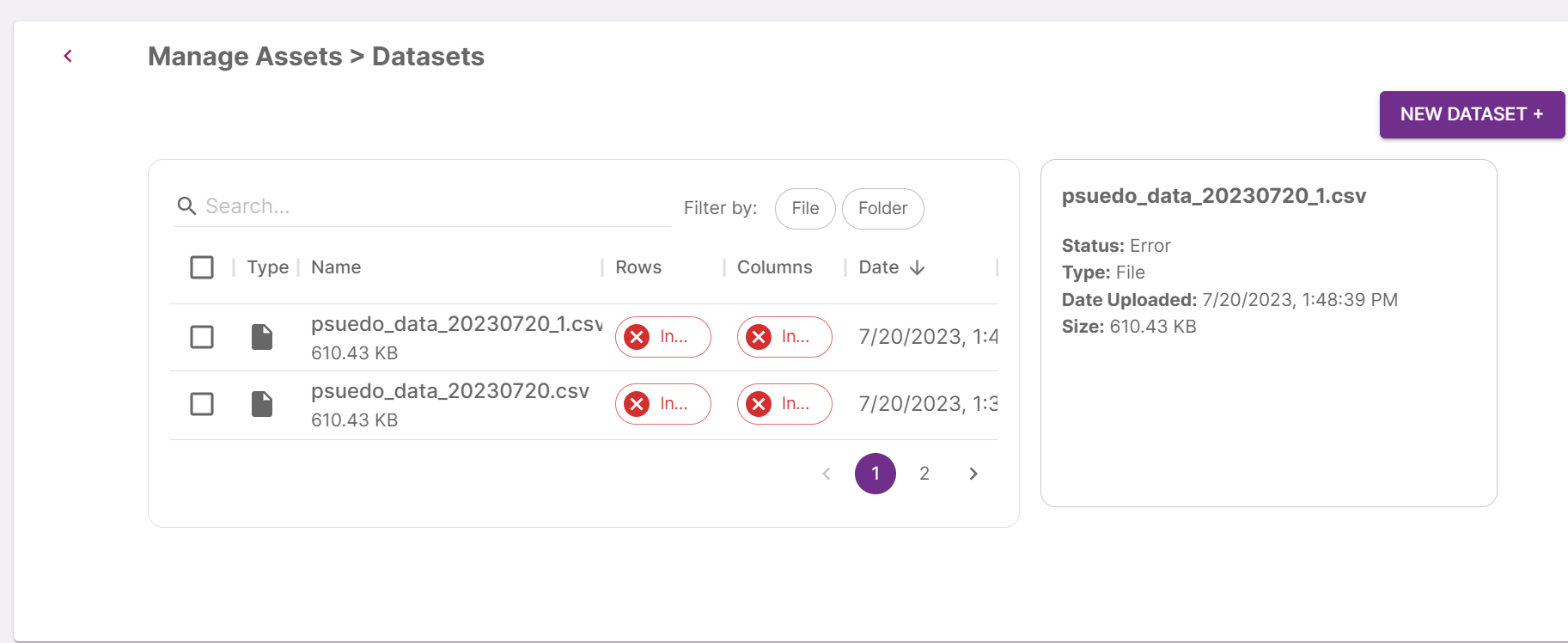Click the search magnifier icon

(x=187, y=206)
